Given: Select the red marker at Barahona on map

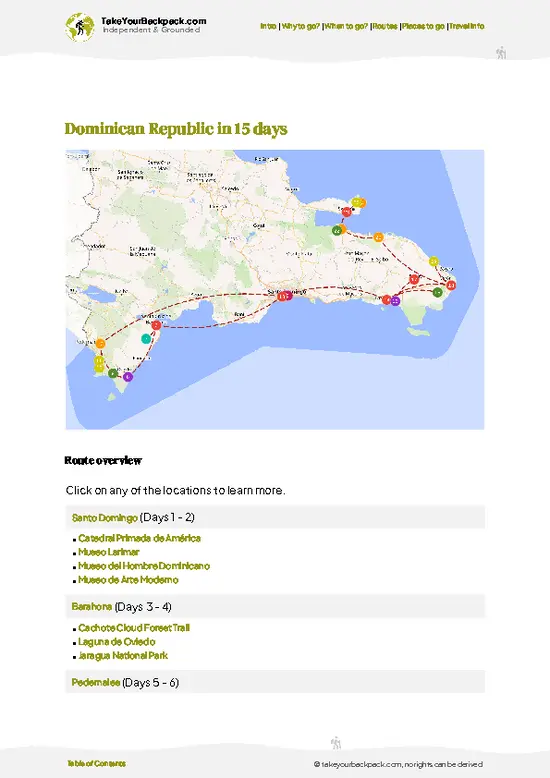Looking at the screenshot, I should coord(156,325).
